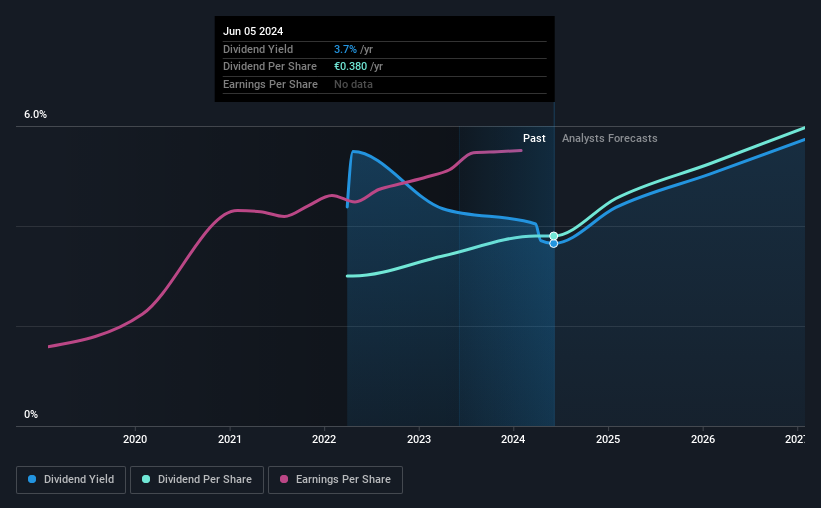Click the 2026 x-axis label
This screenshot has height=508, width=821.
tap(703, 439)
